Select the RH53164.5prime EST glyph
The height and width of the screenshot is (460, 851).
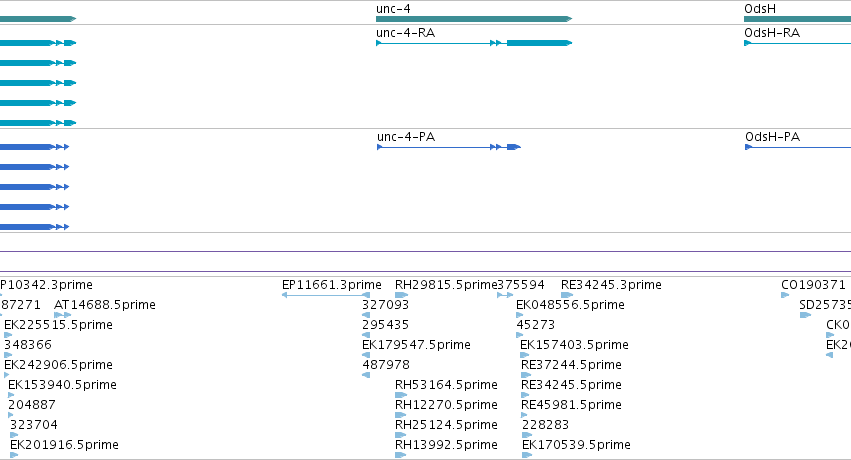(401, 395)
